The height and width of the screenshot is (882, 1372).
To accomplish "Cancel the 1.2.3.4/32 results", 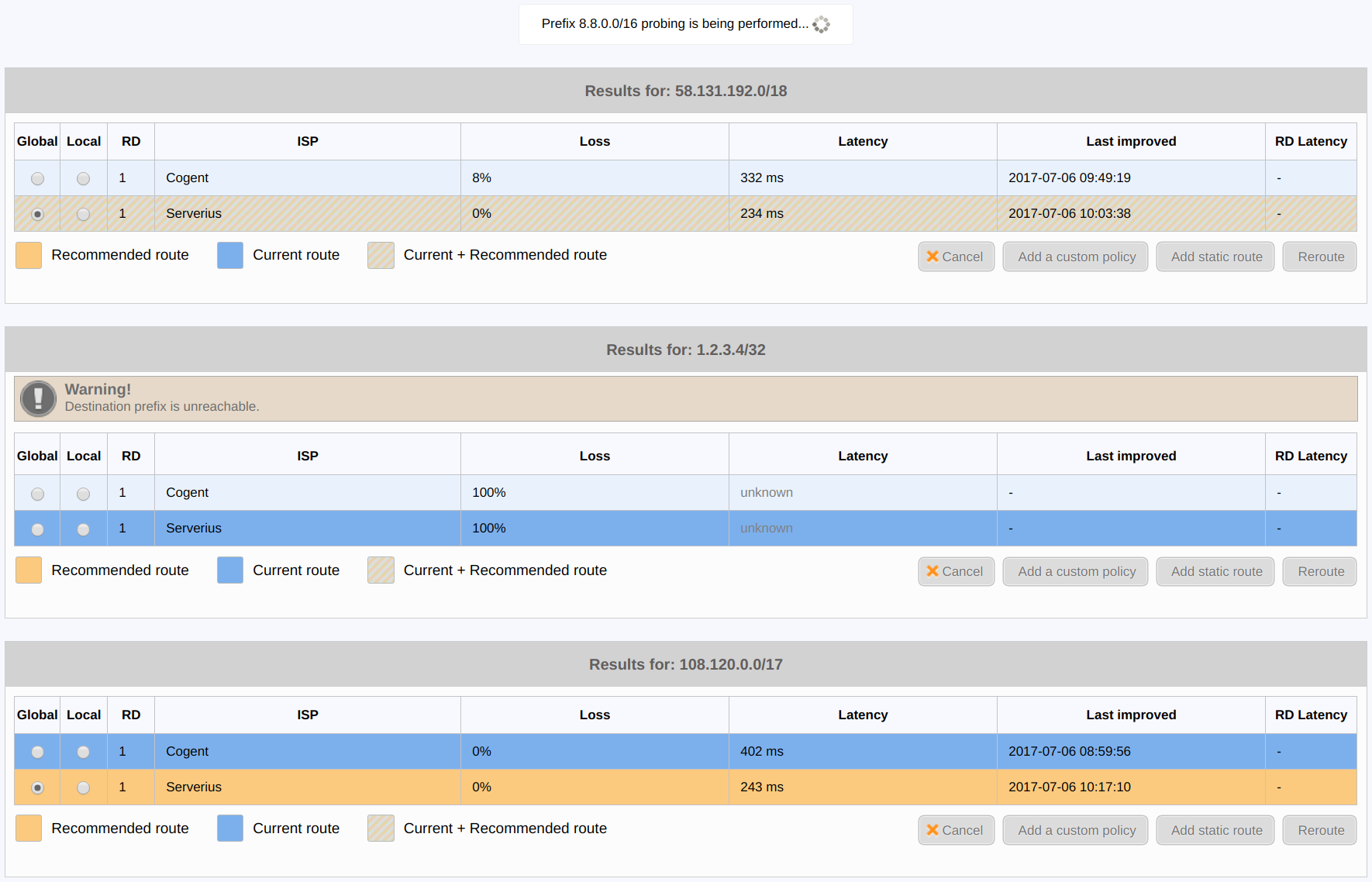I will click(x=956, y=571).
